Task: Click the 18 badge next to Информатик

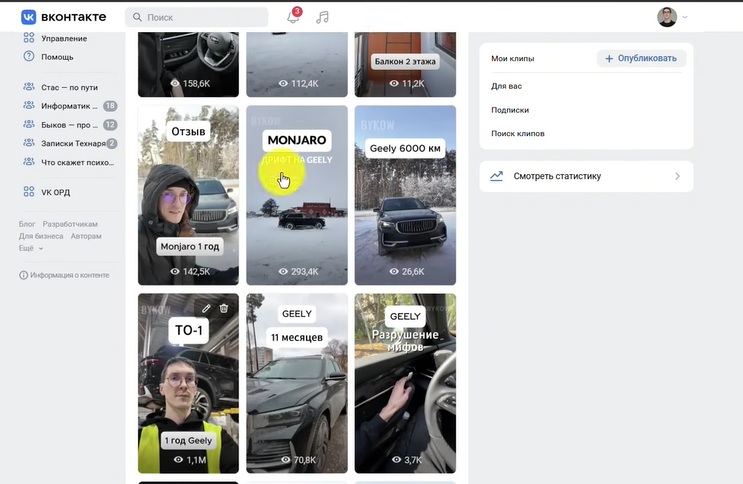Action: click(110, 106)
